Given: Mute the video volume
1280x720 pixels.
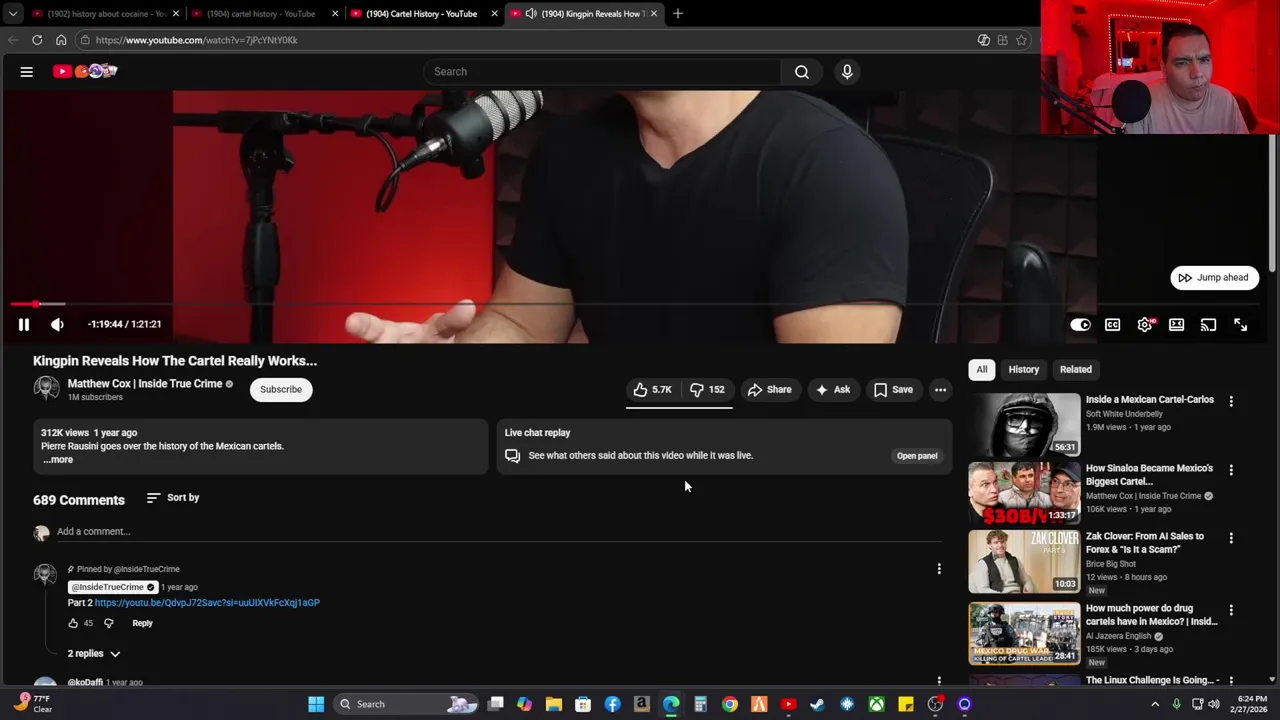Looking at the screenshot, I should click(x=57, y=324).
